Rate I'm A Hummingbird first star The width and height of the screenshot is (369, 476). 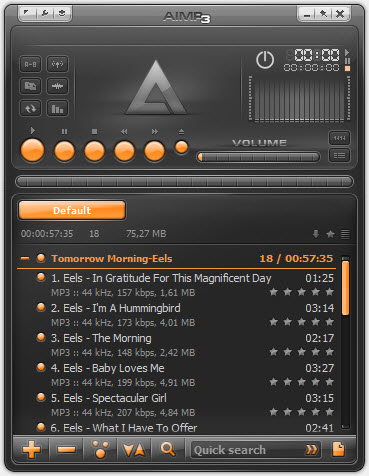[273, 322]
